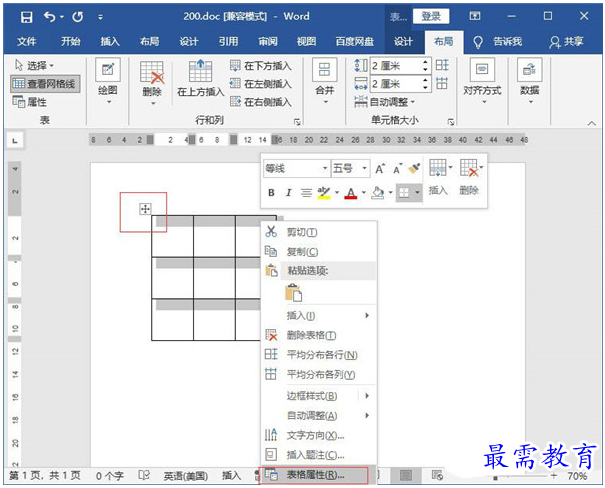
Task: Increase font size in mini toolbar
Action: click(380, 169)
